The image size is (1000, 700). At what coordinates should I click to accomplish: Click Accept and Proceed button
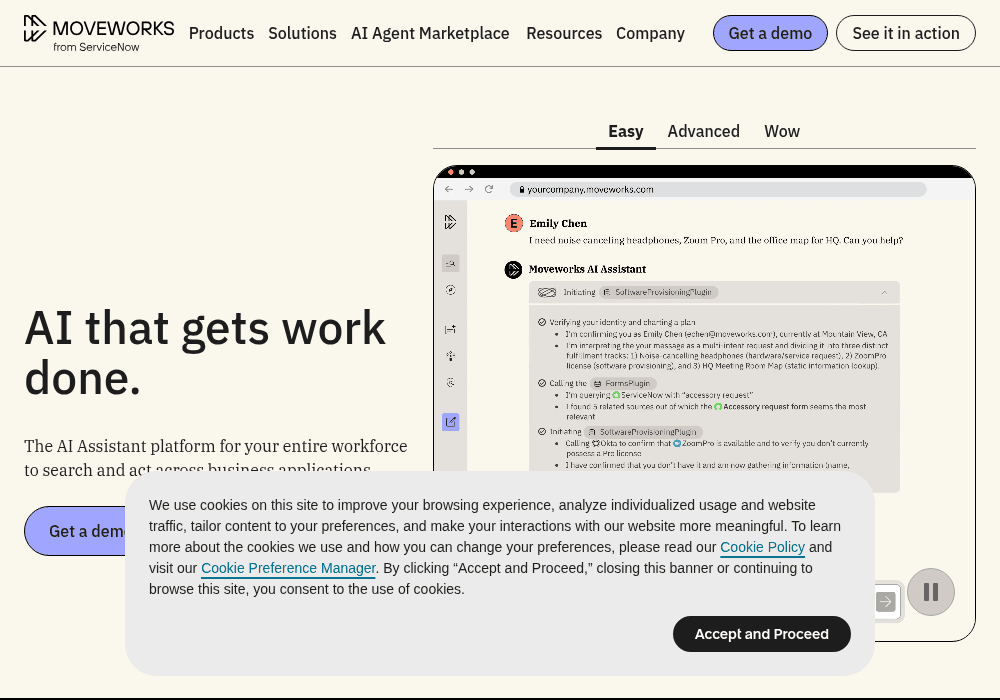click(761, 634)
